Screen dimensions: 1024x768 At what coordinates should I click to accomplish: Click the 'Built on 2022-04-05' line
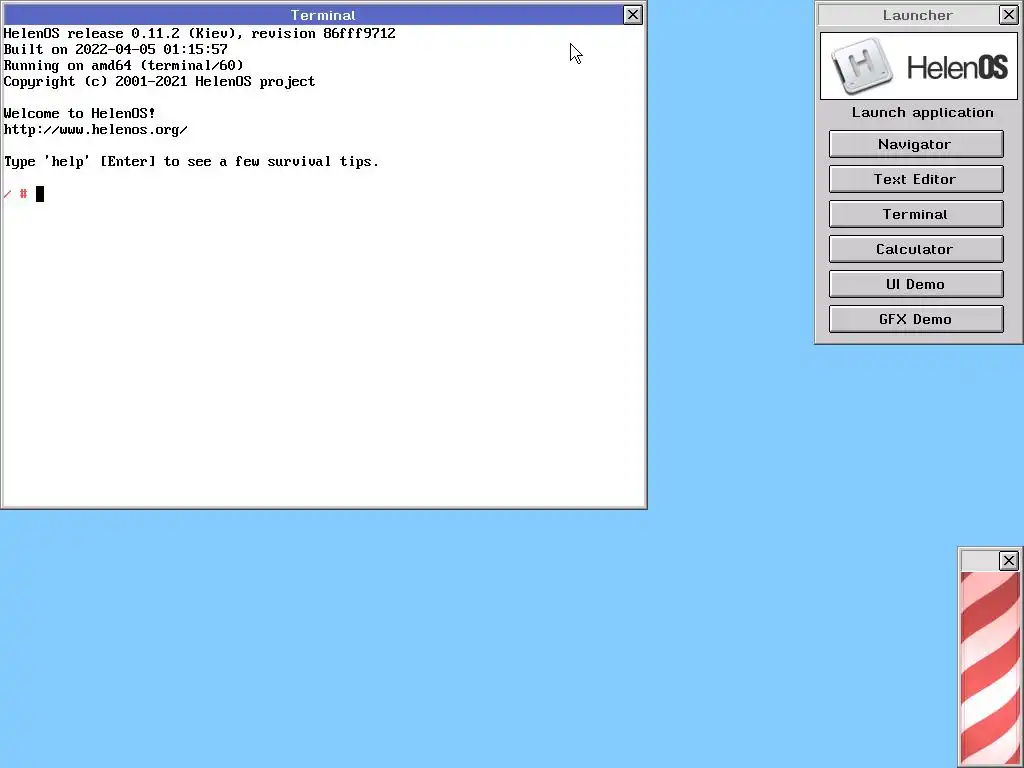[116, 49]
